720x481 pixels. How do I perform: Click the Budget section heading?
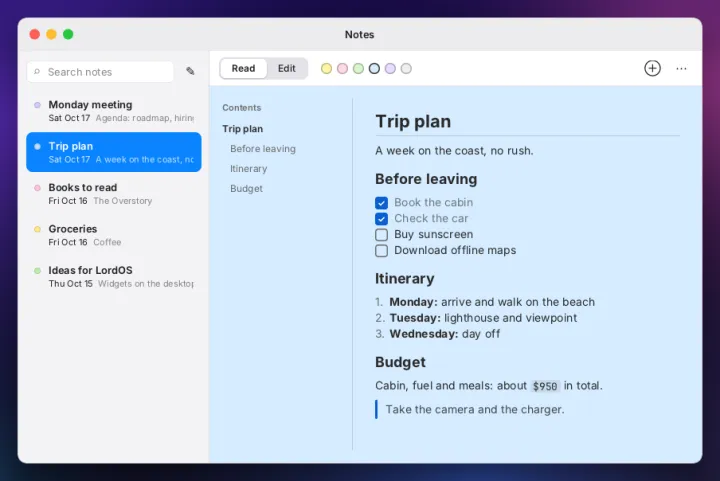coord(400,362)
